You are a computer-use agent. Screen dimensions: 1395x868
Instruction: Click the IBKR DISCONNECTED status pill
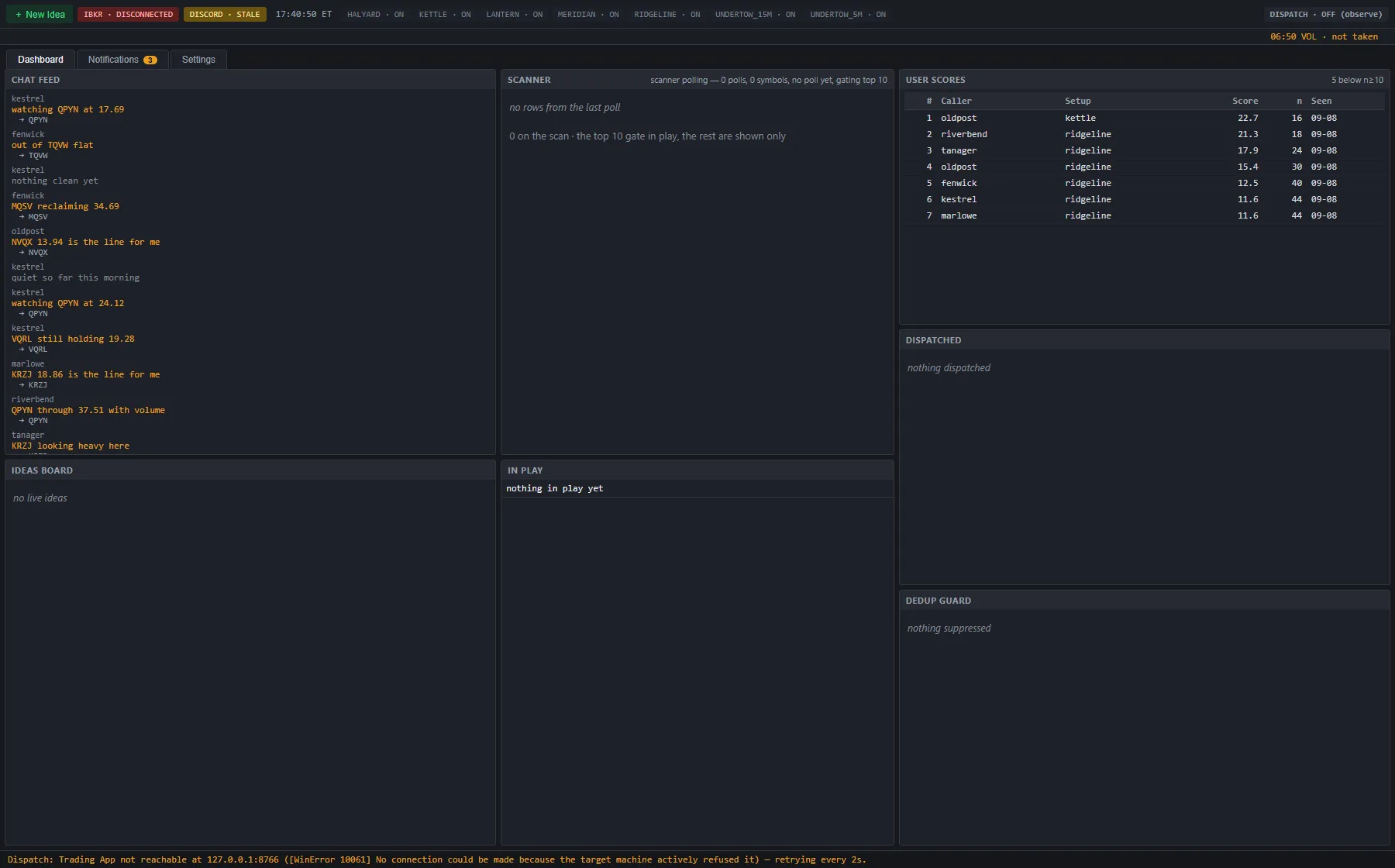[x=129, y=14]
